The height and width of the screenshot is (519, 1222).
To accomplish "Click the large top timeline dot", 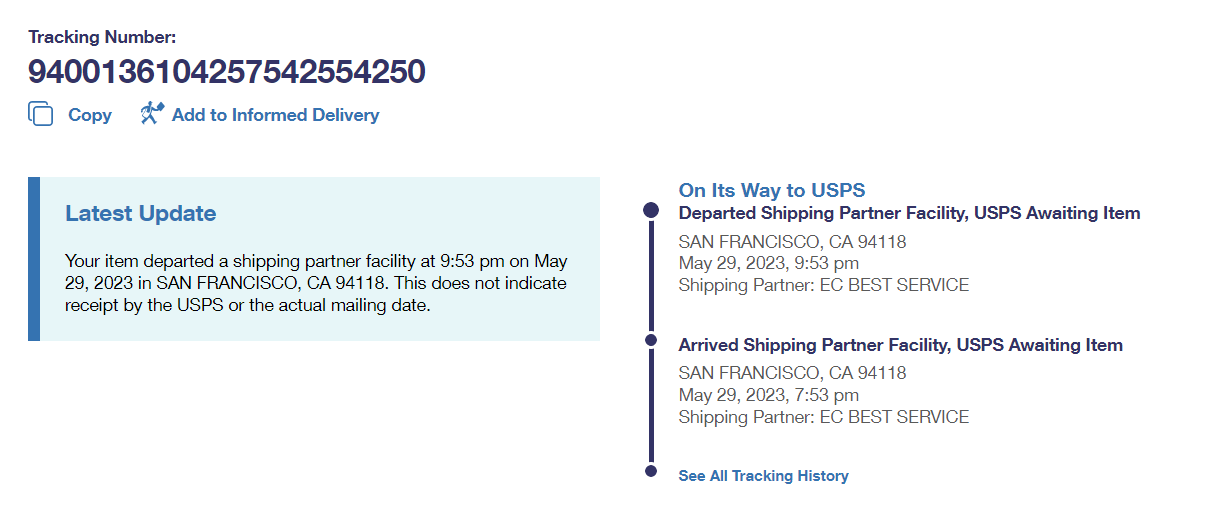I will pos(651,210).
